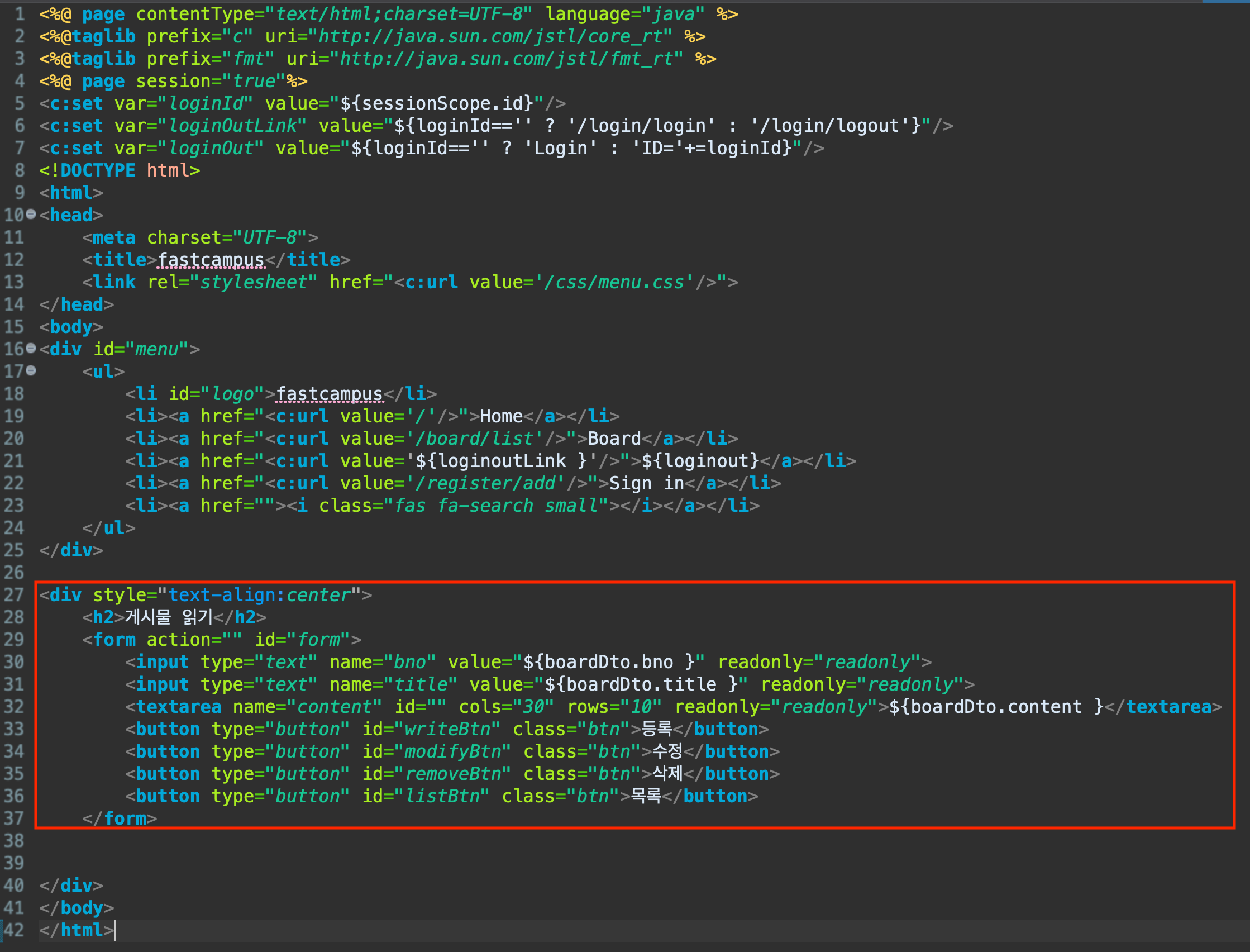This screenshot has width=1250, height=952.
Task: Click ${boardDto.title } expression
Action: [x=641, y=684]
